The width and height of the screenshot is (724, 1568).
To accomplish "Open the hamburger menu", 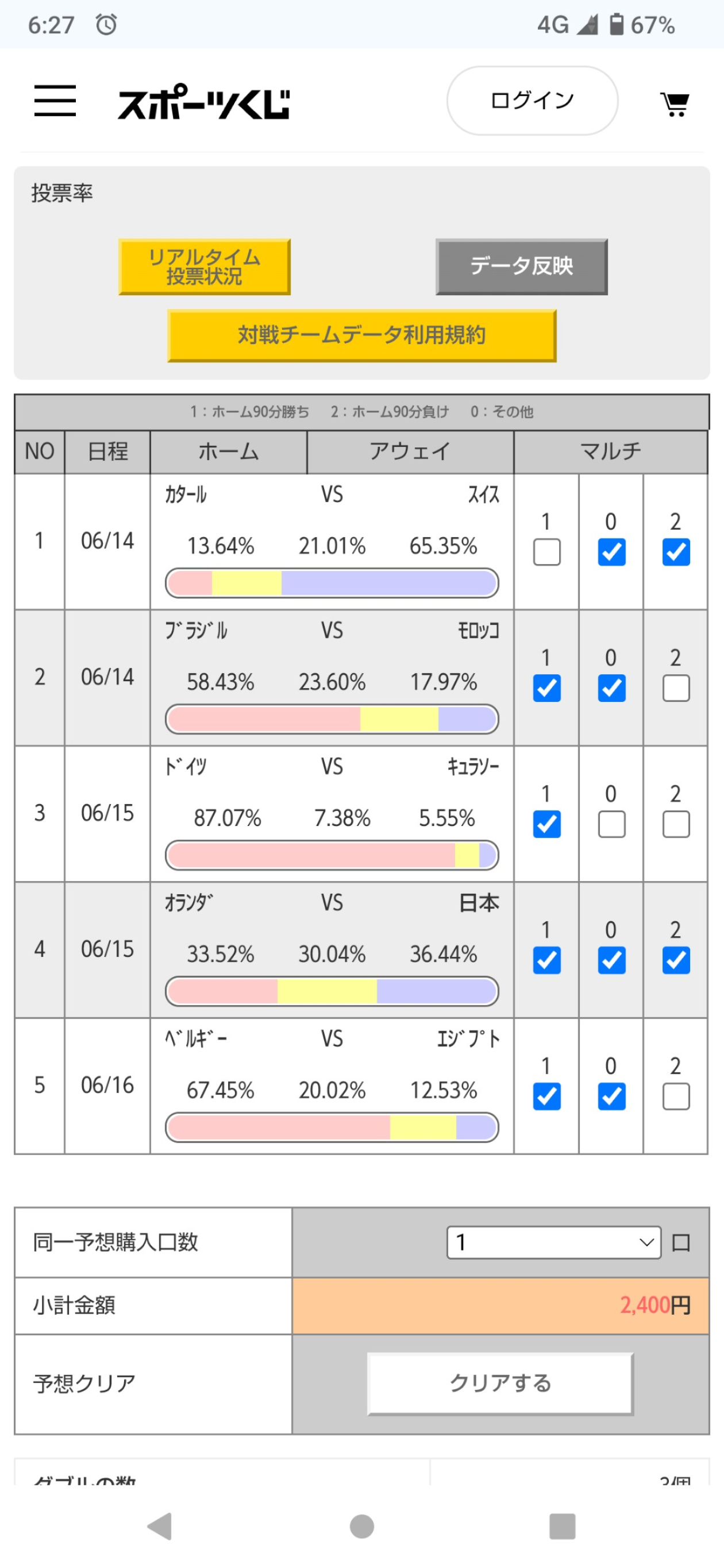I will [x=55, y=101].
